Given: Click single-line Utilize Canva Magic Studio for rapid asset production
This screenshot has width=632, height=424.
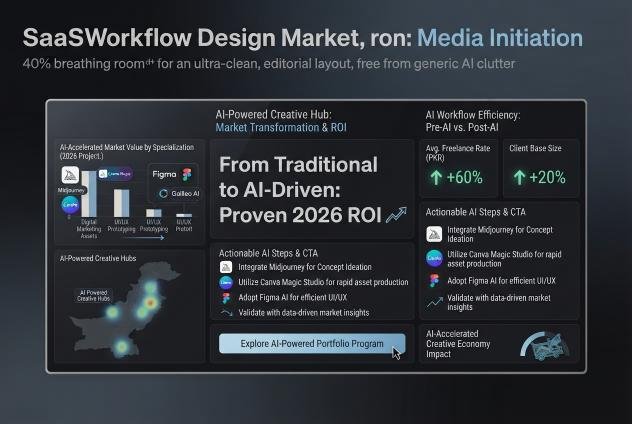Looking at the screenshot, I should [323, 282].
